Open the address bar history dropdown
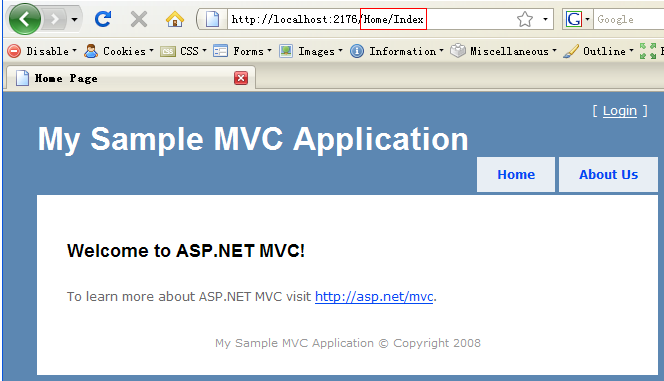664x381 pixels. click(545, 19)
